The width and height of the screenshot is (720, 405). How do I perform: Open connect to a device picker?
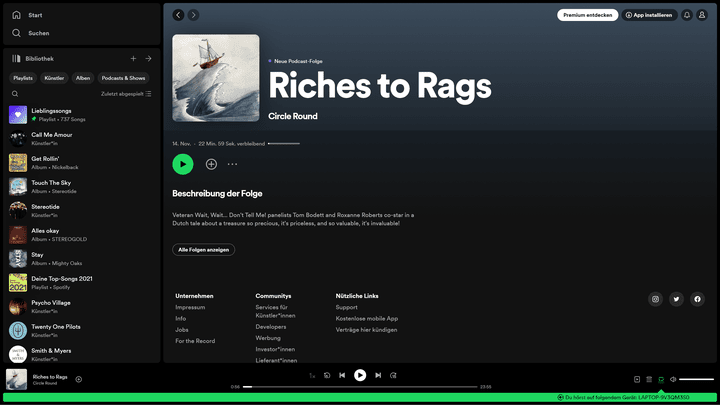click(x=661, y=379)
